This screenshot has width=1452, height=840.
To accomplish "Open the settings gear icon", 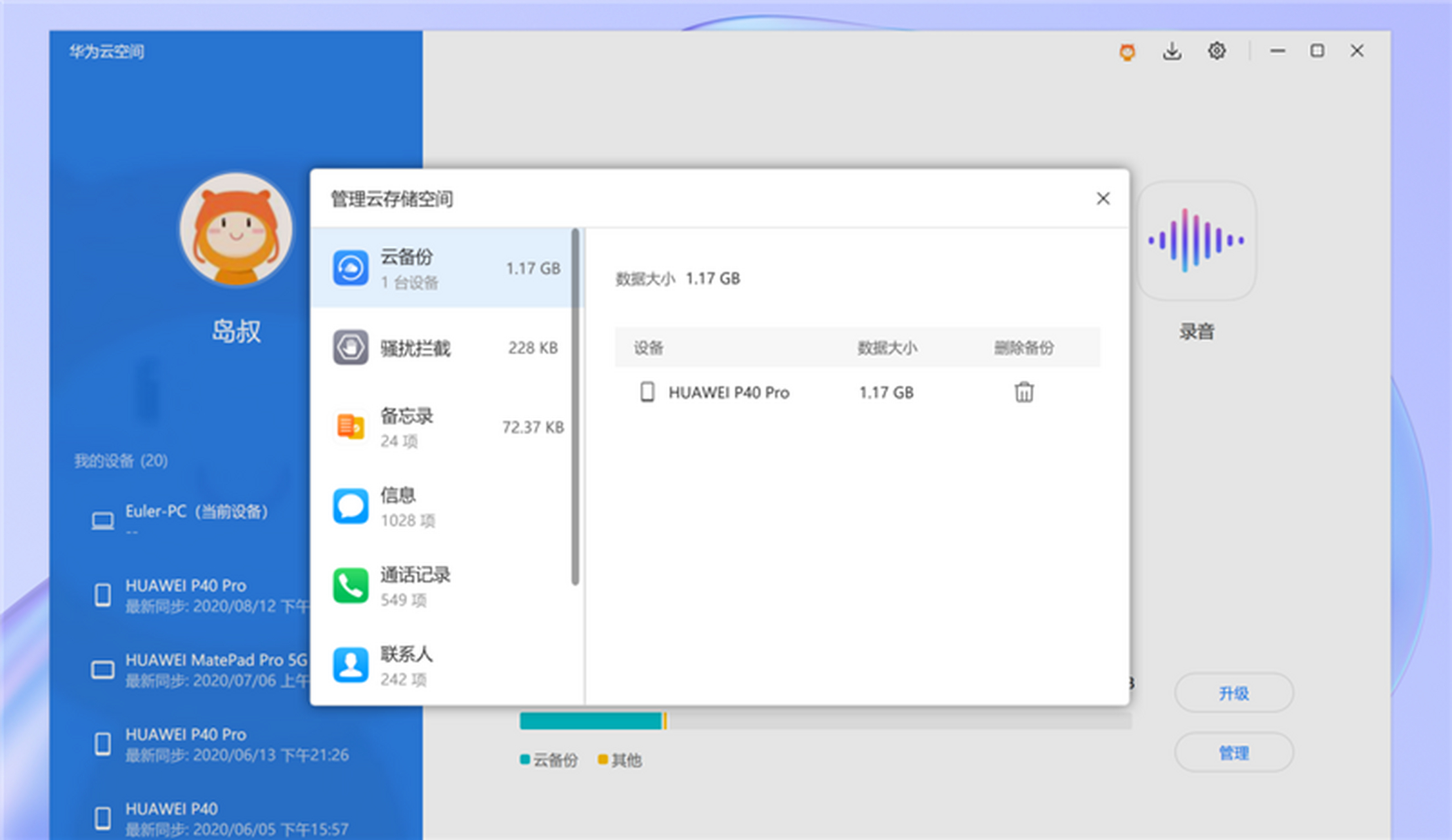I will tap(1216, 51).
